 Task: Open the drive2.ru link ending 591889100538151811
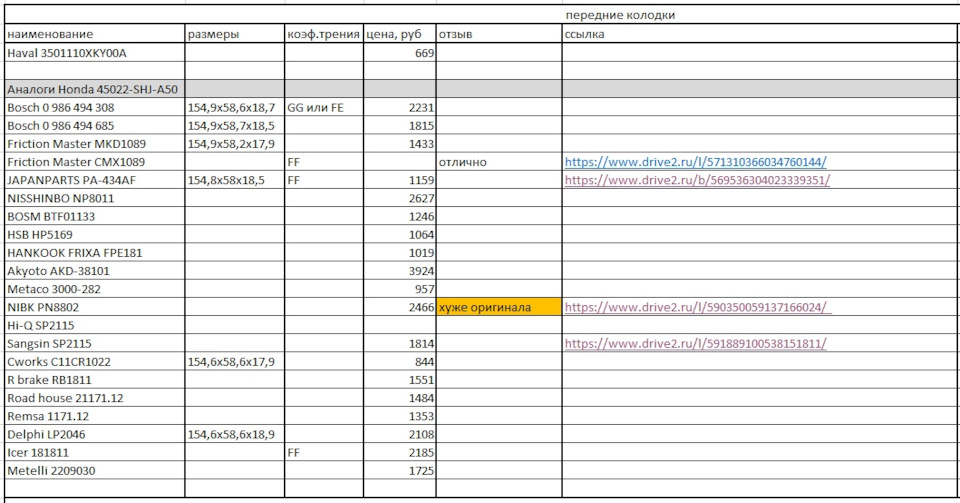(x=696, y=343)
